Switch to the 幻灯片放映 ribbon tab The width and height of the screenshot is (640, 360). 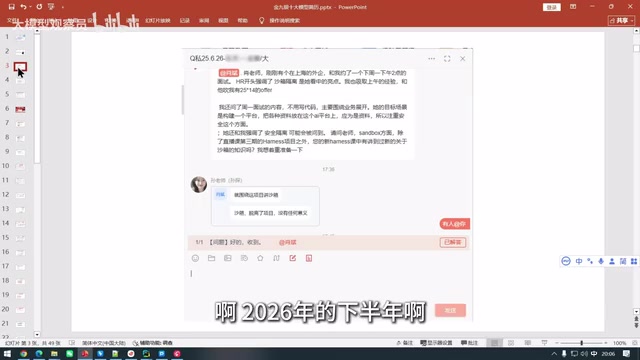tap(158, 20)
